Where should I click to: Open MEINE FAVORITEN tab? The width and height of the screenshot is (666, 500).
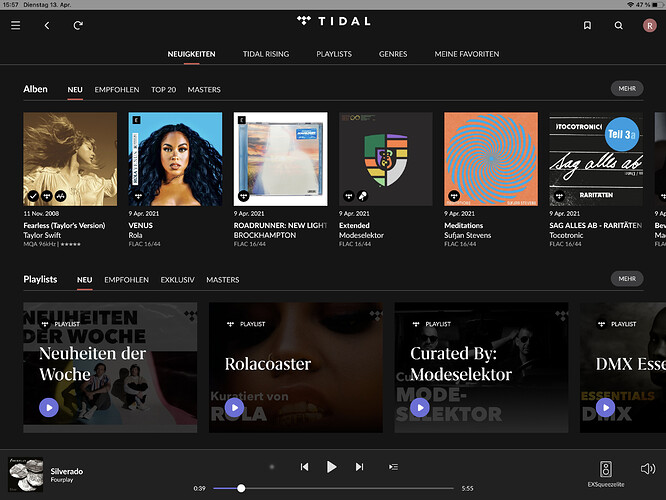pyautogui.click(x=467, y=54)
